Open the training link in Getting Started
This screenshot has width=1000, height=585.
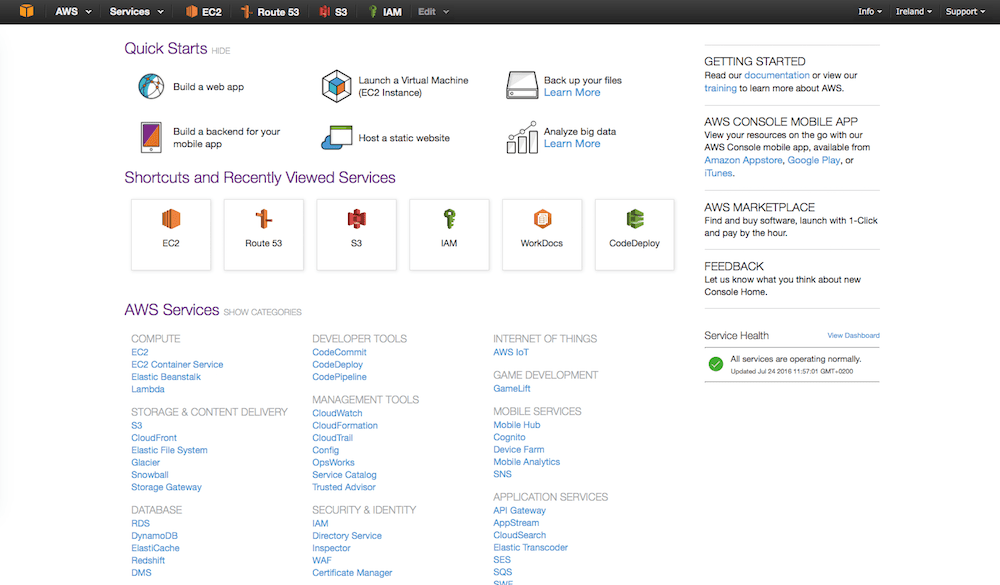(720, 88)
